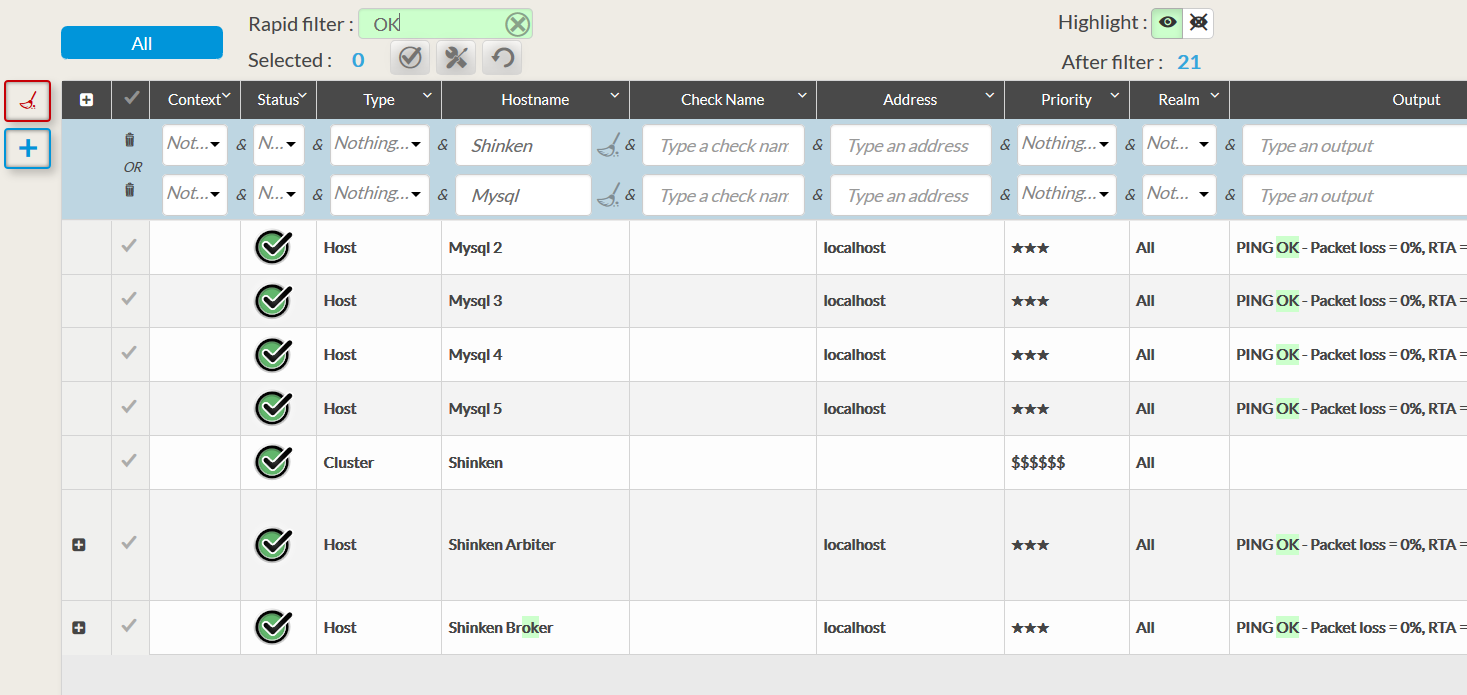The width and height of the screenshot is (1467, 695).
Task: Delete the second filter row with its trash icon
Action: point(129,190)
